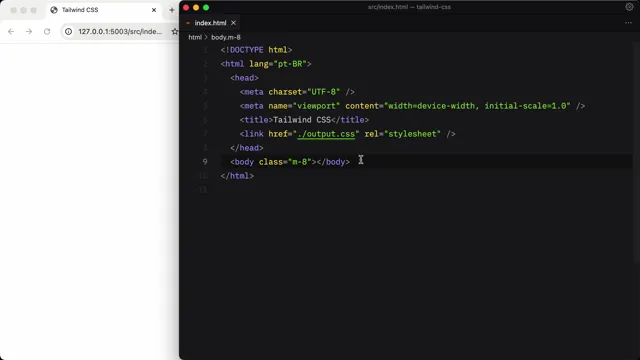Click the browser forward arrow
640x360 pixels.
tap(29, 31)
